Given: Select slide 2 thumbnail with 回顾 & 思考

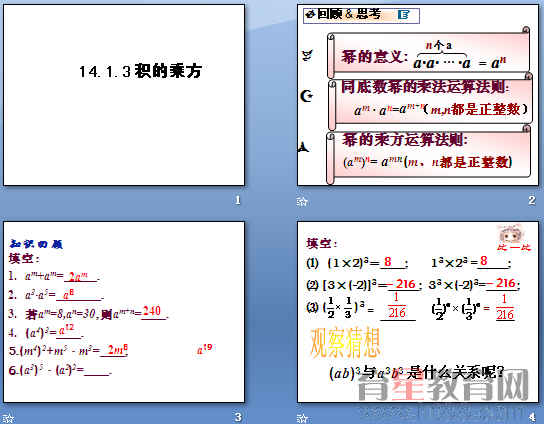Looking at the screenshot, I should click(418, 95).
